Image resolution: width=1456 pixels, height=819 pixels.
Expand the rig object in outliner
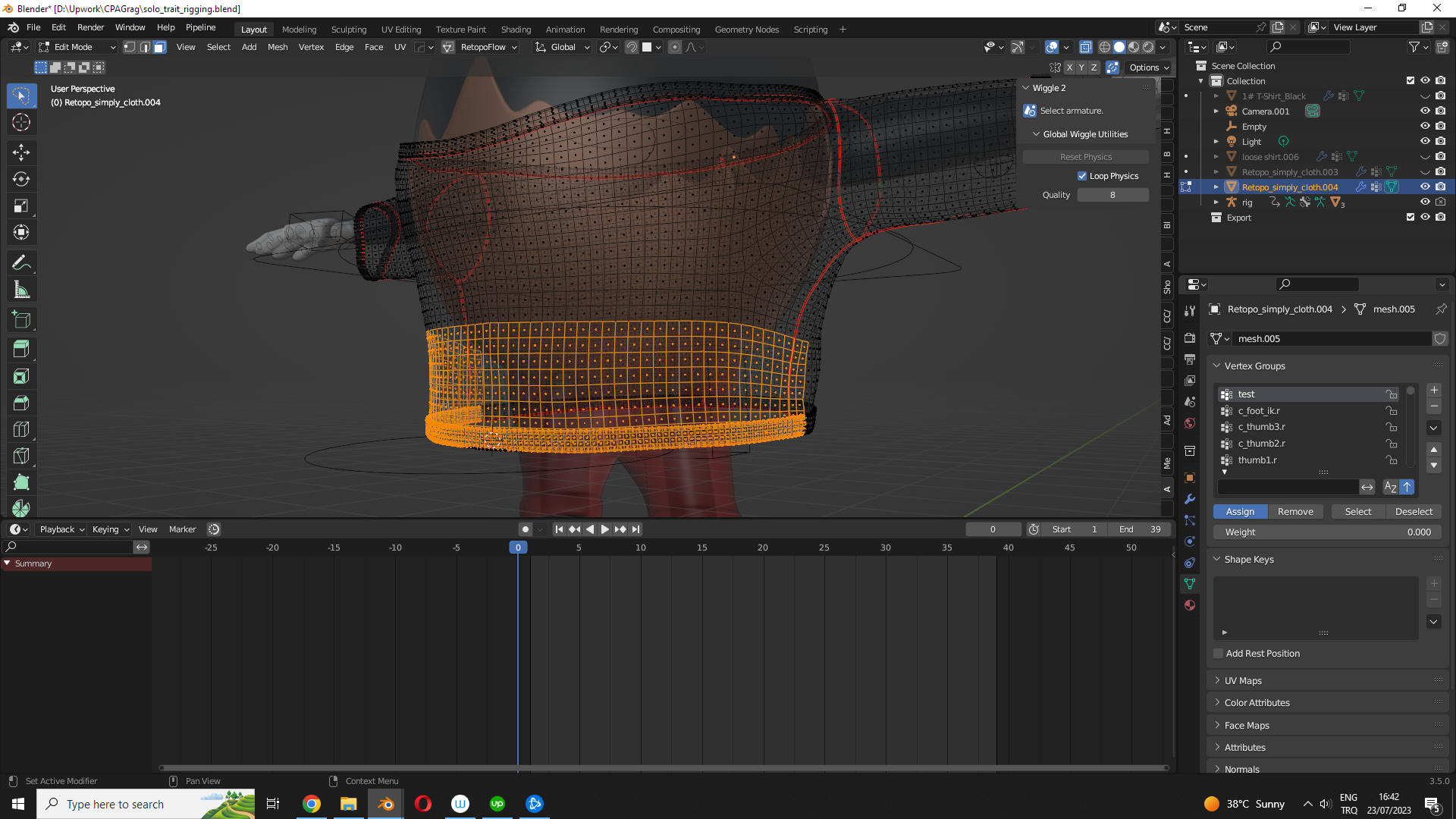click(x=1216, y=202)
